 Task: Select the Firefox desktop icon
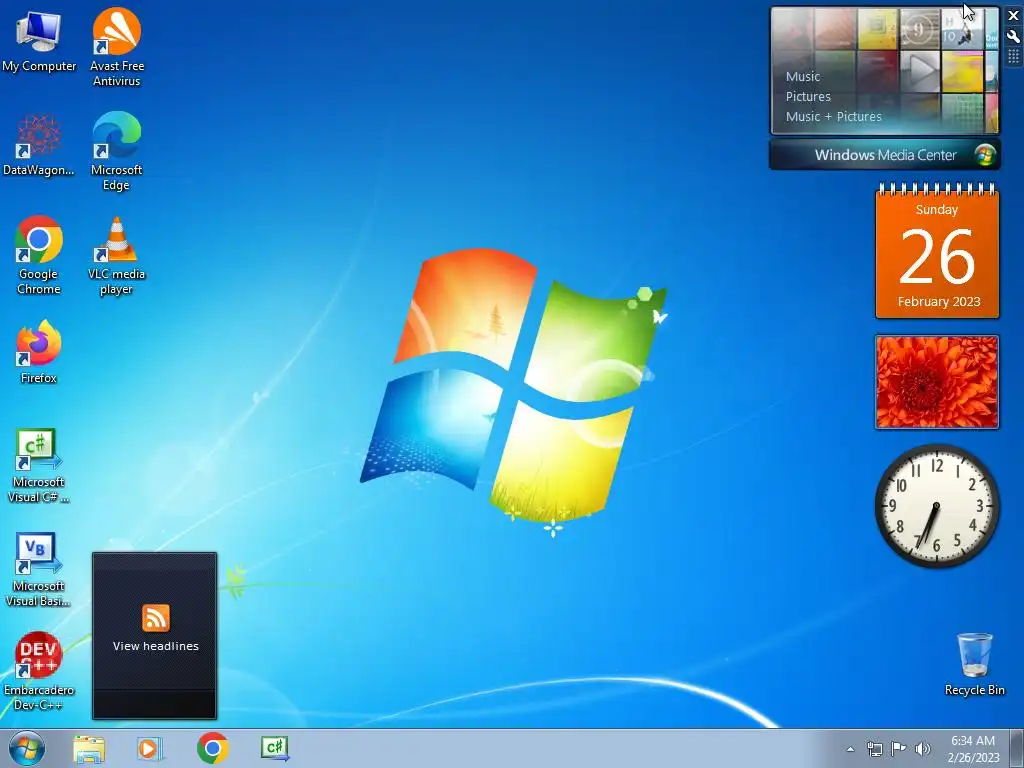click(39, 351)
